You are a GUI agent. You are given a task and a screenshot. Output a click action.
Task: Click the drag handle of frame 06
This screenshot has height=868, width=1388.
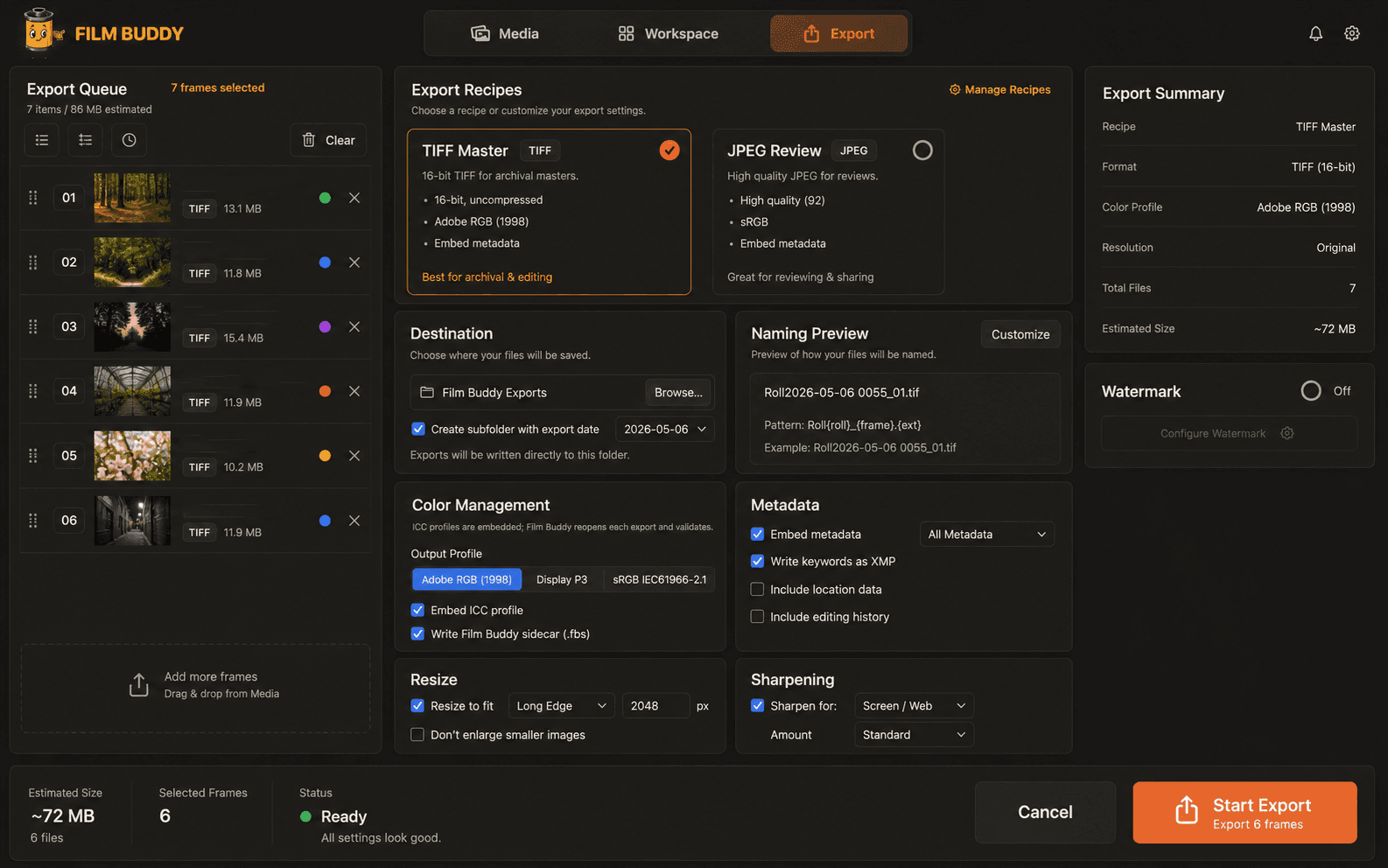pyautogui.click(x=33, y=521)
